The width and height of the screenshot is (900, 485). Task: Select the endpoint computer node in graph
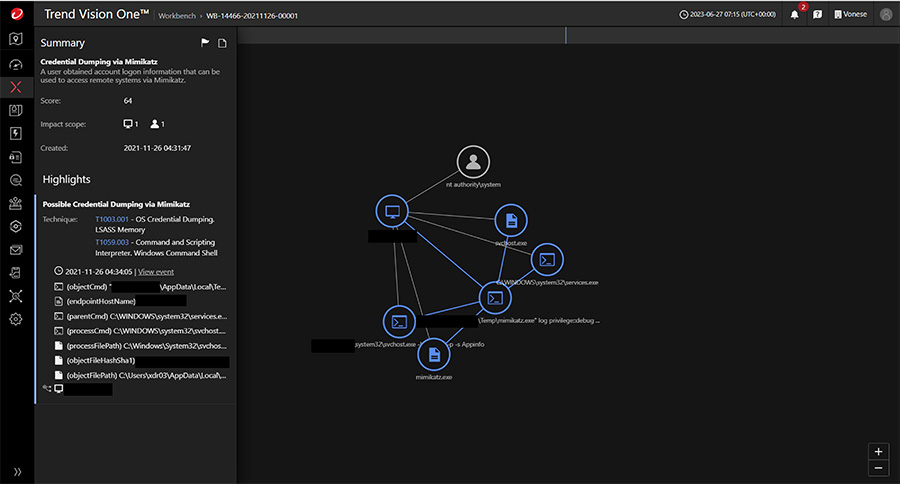pyautogui.click(x=392, y=211)
